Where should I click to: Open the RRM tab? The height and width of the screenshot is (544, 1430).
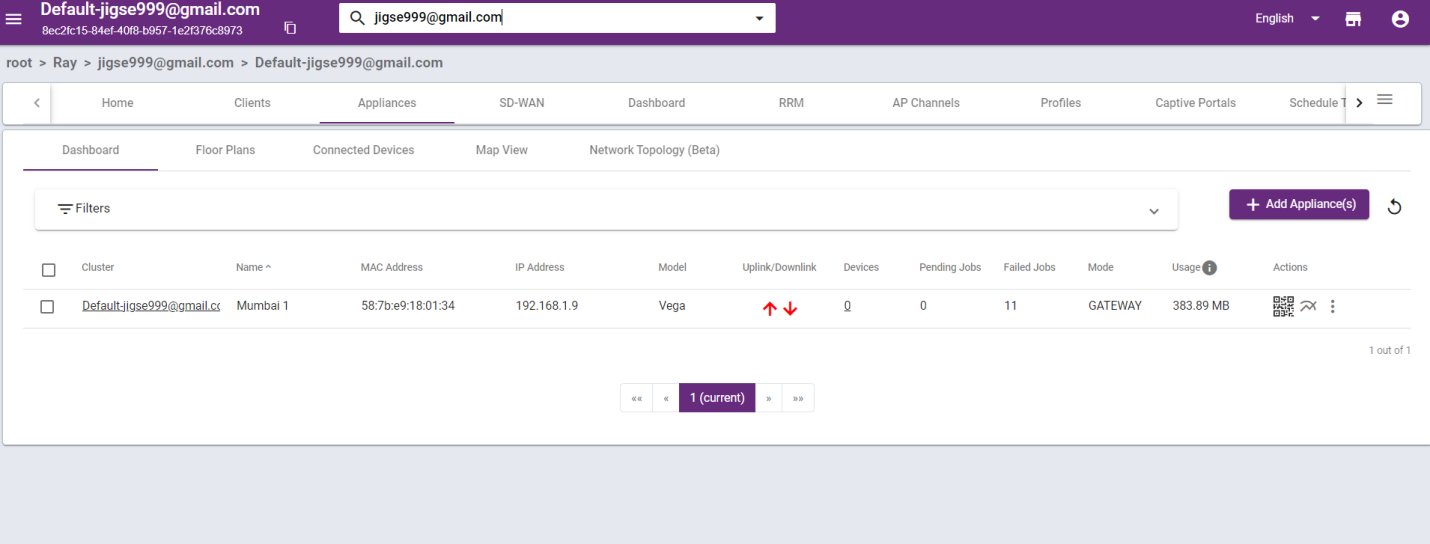click(x=791, y=102)
